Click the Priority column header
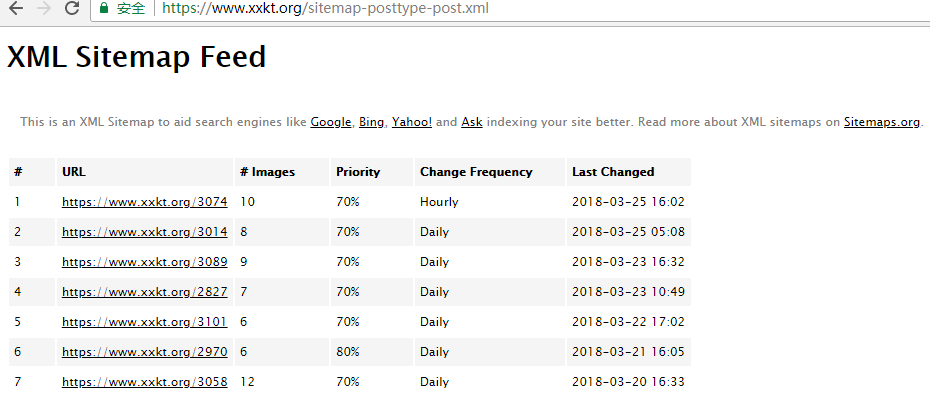 pos(358,172)
